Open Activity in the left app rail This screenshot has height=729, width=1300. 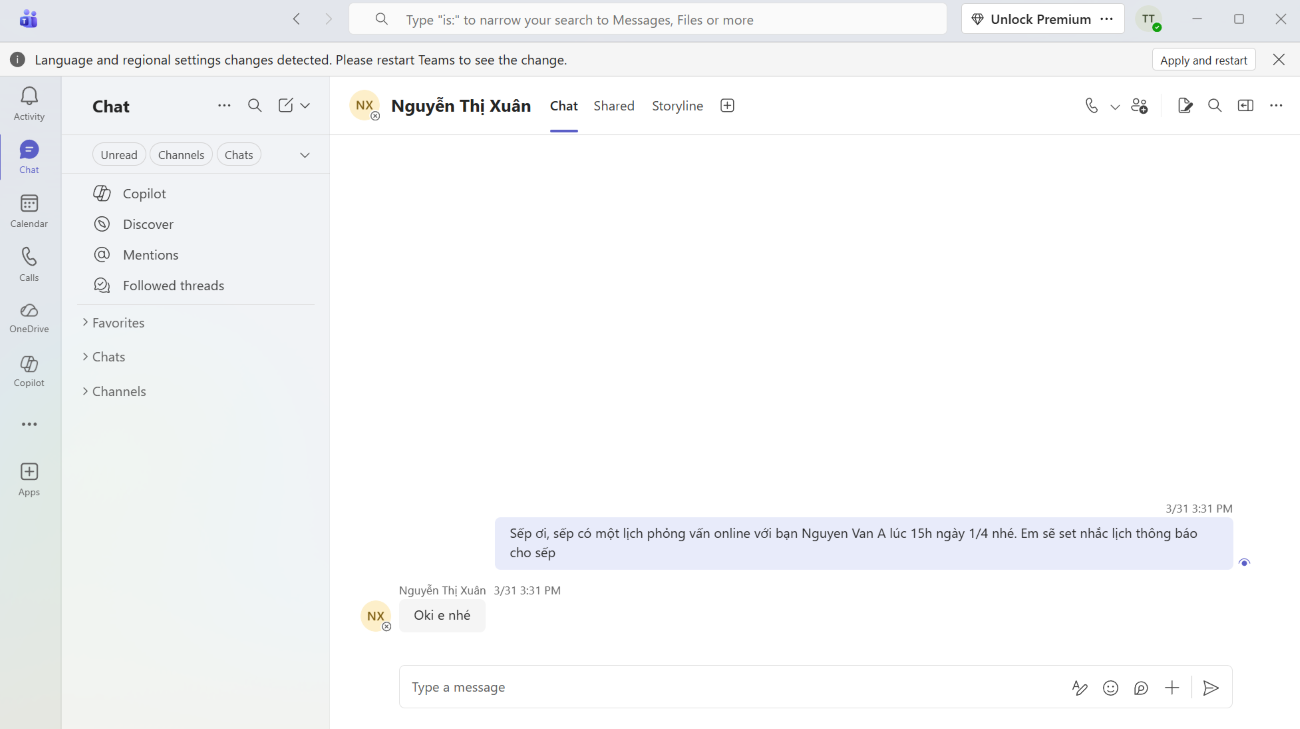tap(29, 103)
